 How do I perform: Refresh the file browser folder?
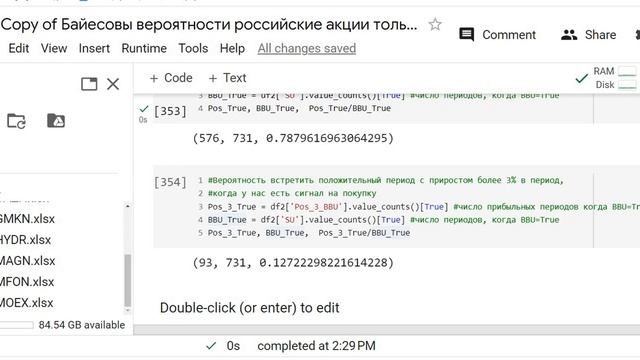(17, 121)
